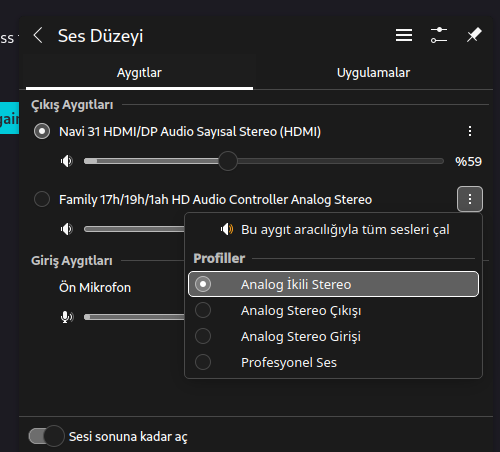Open the hamburger menu icon
The height and width of the screenshot is (452, 500).
[404, 35]
